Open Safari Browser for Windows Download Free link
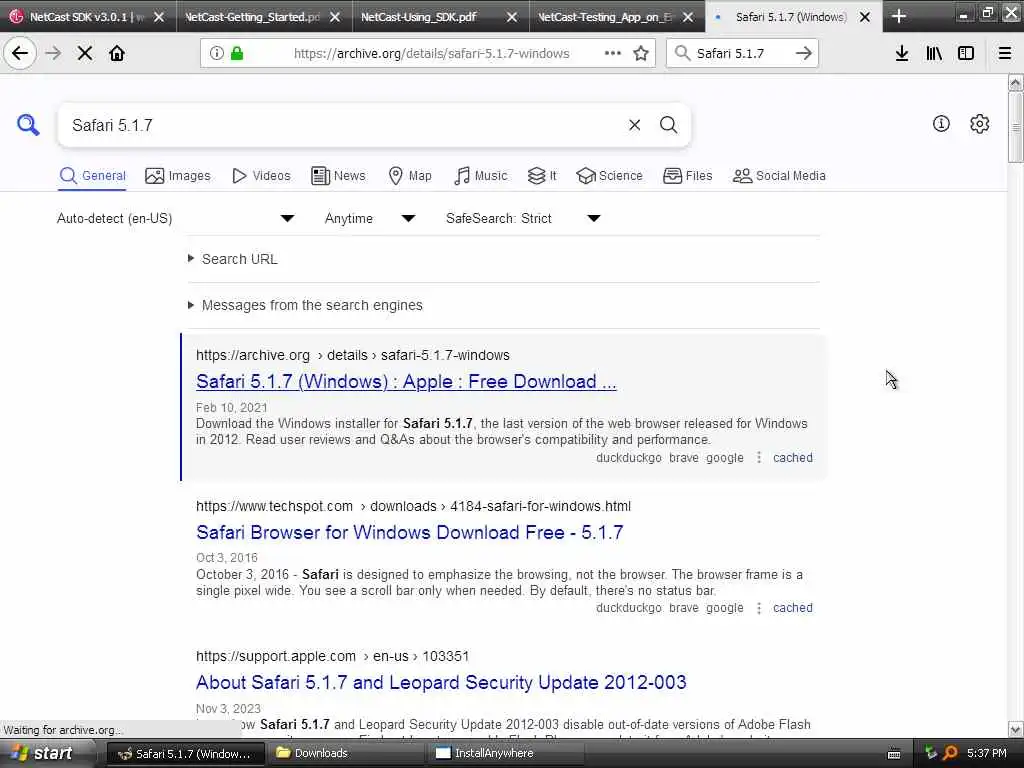 click(x=409, y=532)
